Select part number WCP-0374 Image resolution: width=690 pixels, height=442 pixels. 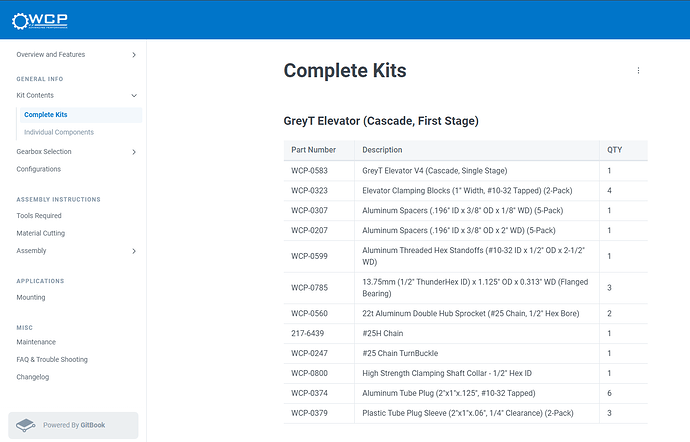point(309,393)
